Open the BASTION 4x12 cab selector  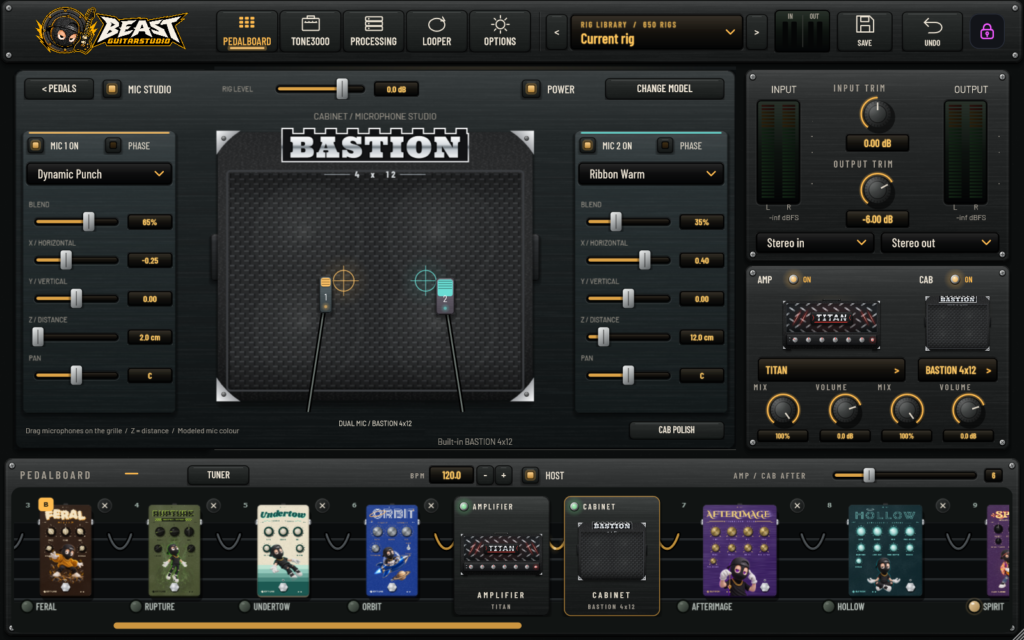click(957, 370)
